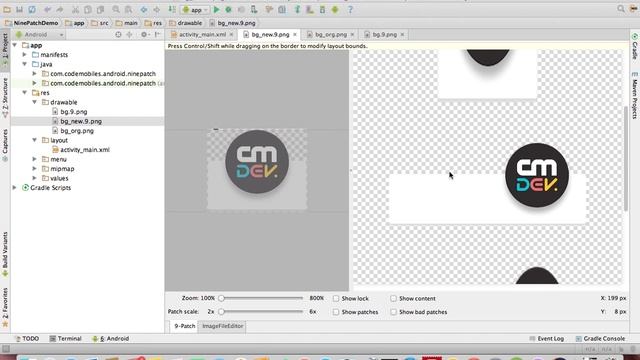
Task: Open the Gradle Console
Action: click(x=600, y=339)
